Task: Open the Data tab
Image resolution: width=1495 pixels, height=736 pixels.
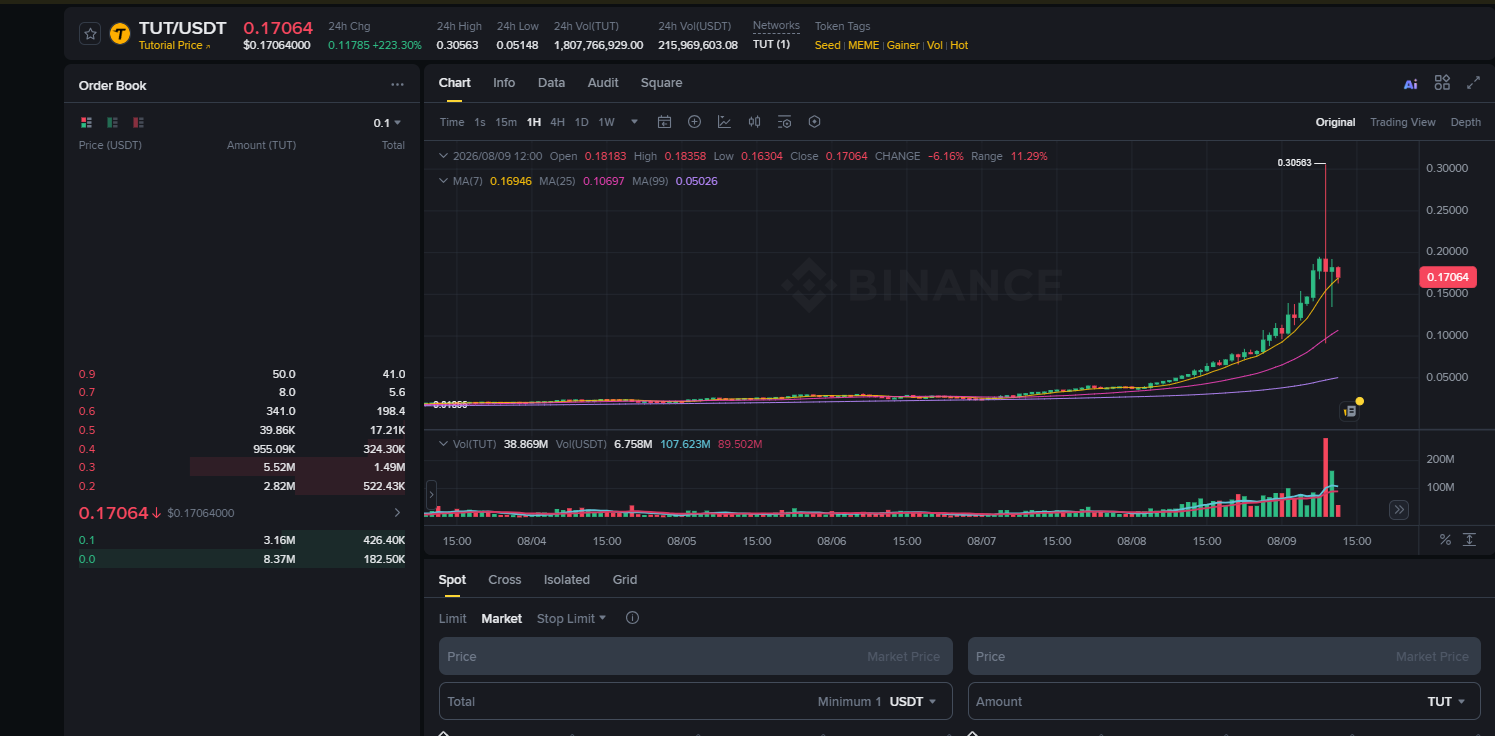Action: (551, 83)
